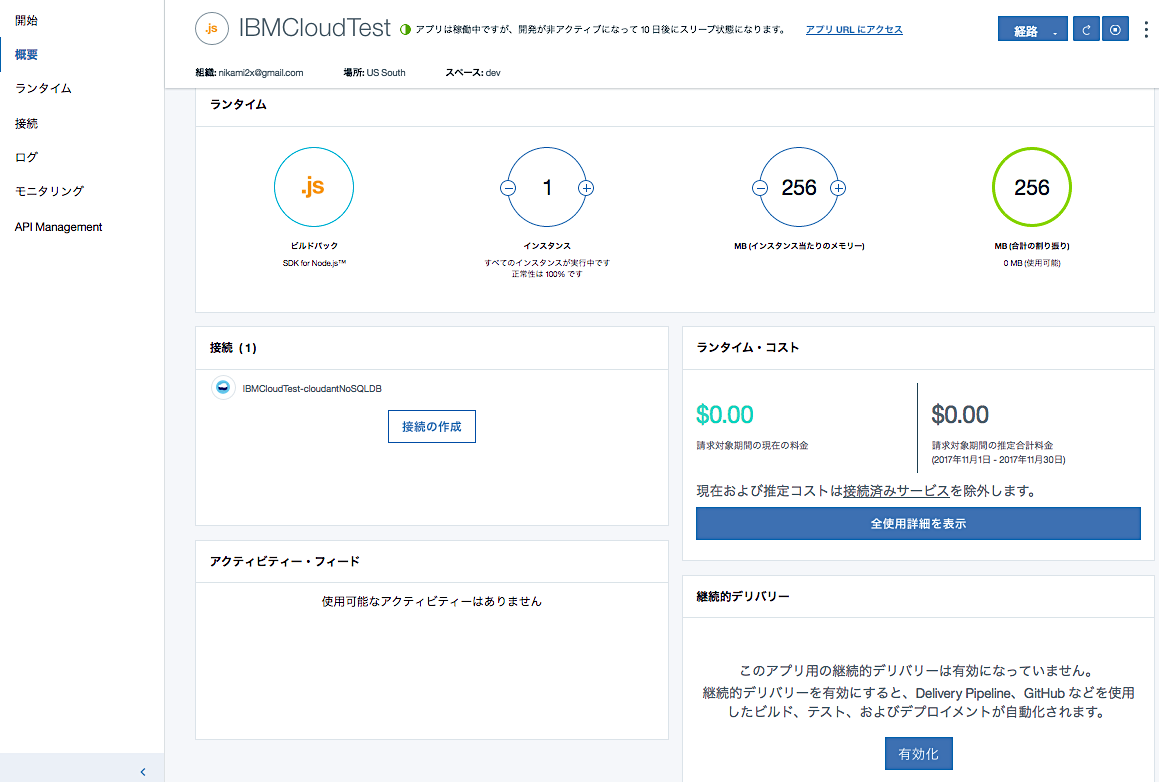The height and width of the screenshot is (782, 1159).
Task: Click the 接続 (1) panel heading
Action: click(233, 347)
